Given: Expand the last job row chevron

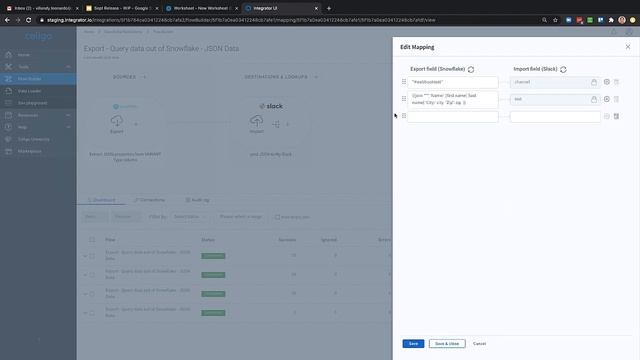Looking at the screenshot, I should click(85, 313).
